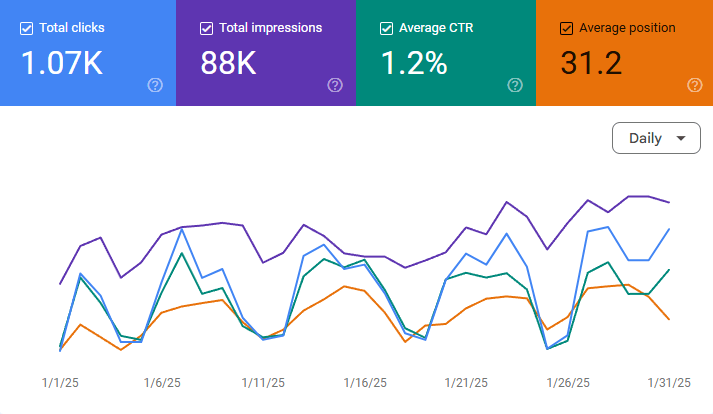The height and width of the screenshot is (414, 713).
Task: Click the 1.07K total clicks value
Action: 62,63
